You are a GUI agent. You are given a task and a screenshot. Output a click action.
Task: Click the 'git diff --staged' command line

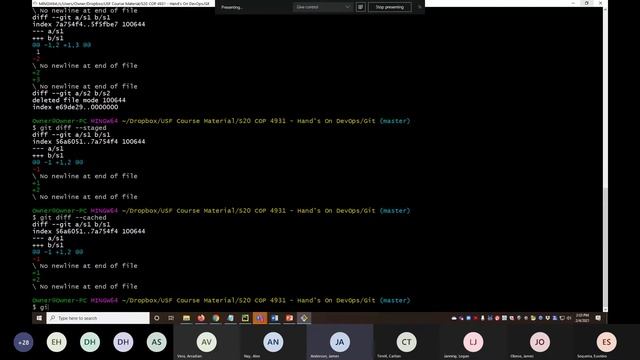coord(69,128)
